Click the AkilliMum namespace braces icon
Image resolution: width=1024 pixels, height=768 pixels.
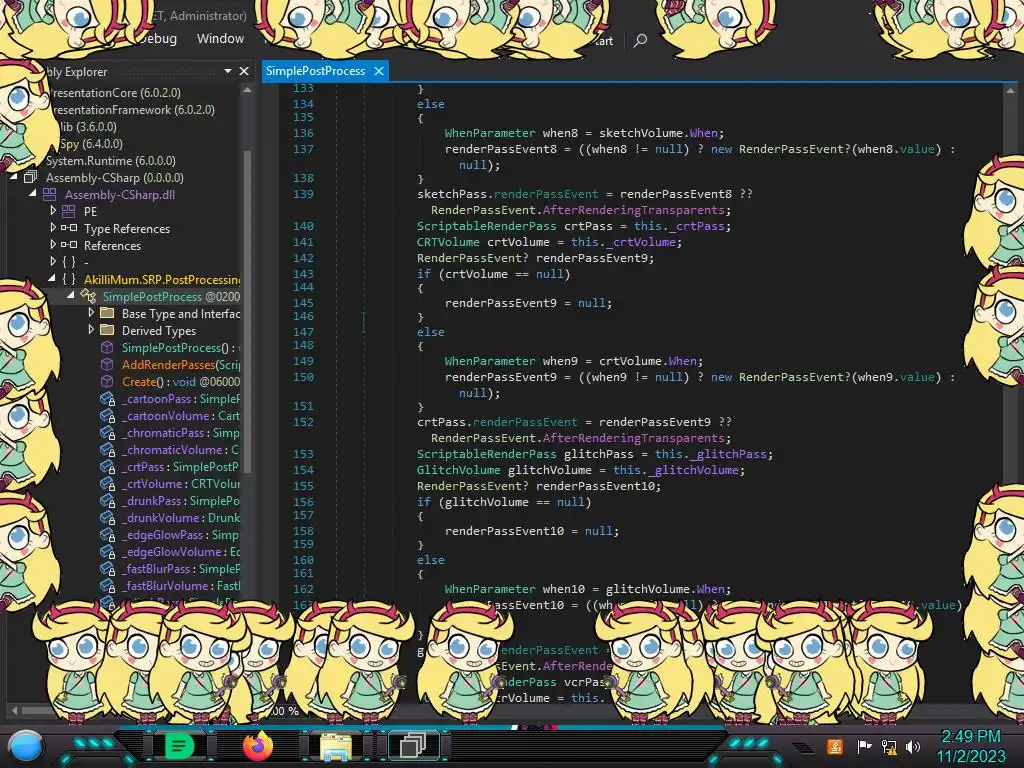69,279
